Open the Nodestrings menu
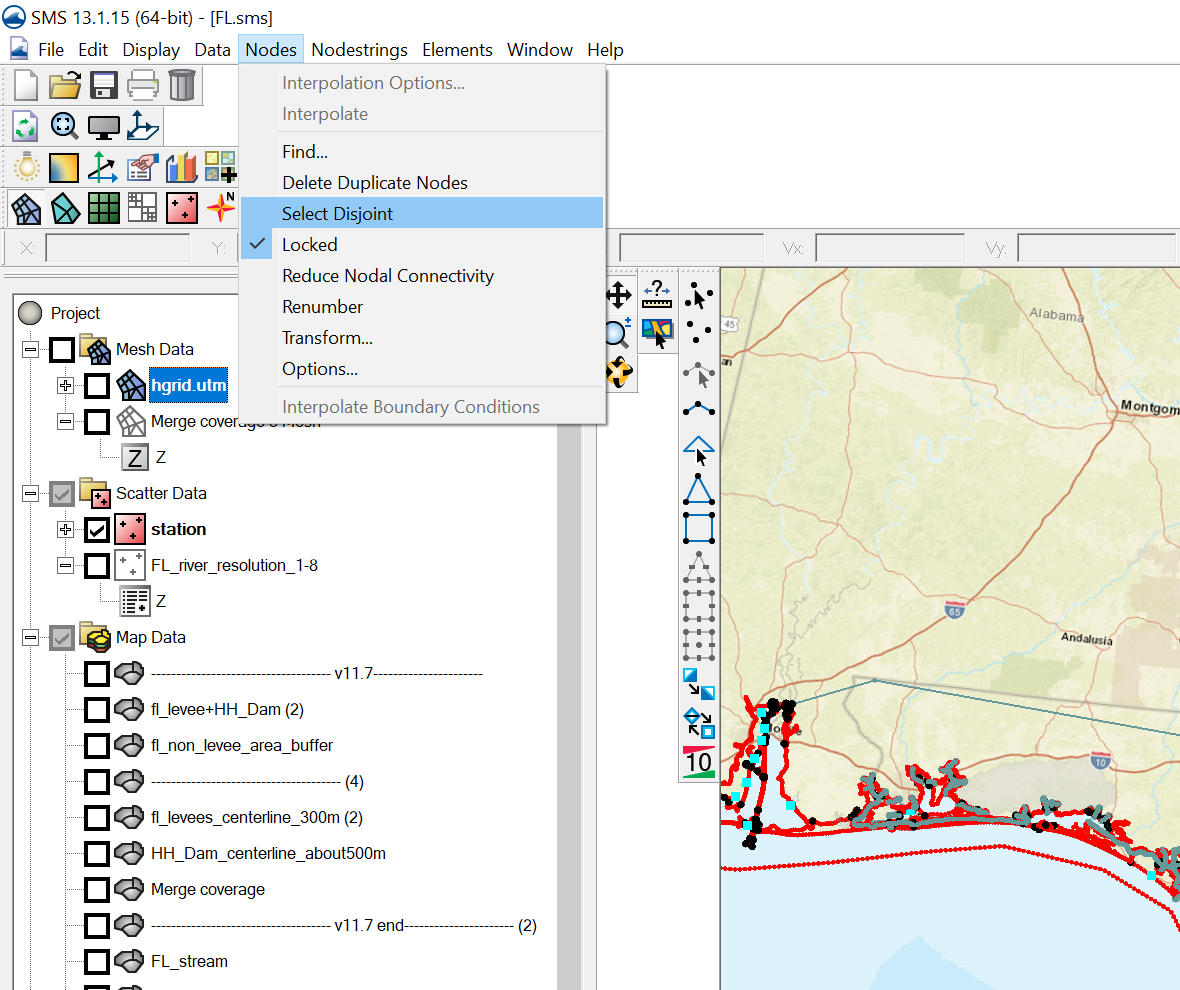The height and width of the screenshot is (990, 1180). click(359, 49)
